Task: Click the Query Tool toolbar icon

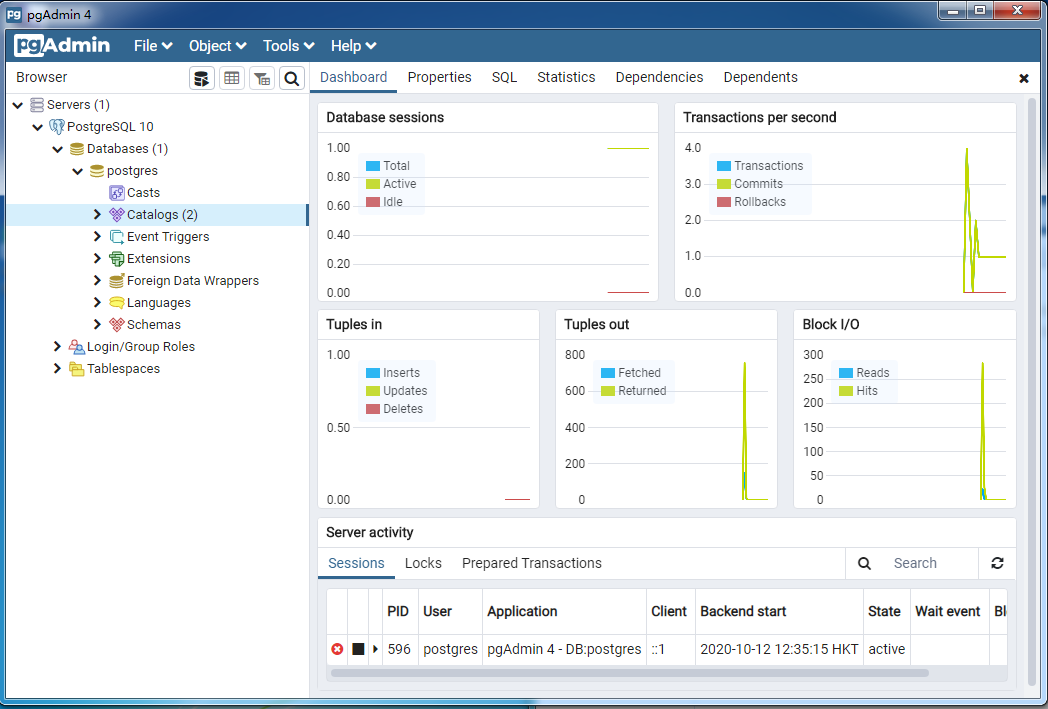Action: (x=202, y=78)
